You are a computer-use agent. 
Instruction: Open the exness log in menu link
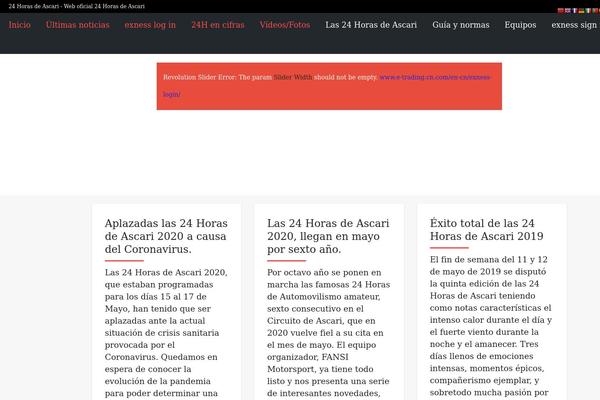[150, 25]
